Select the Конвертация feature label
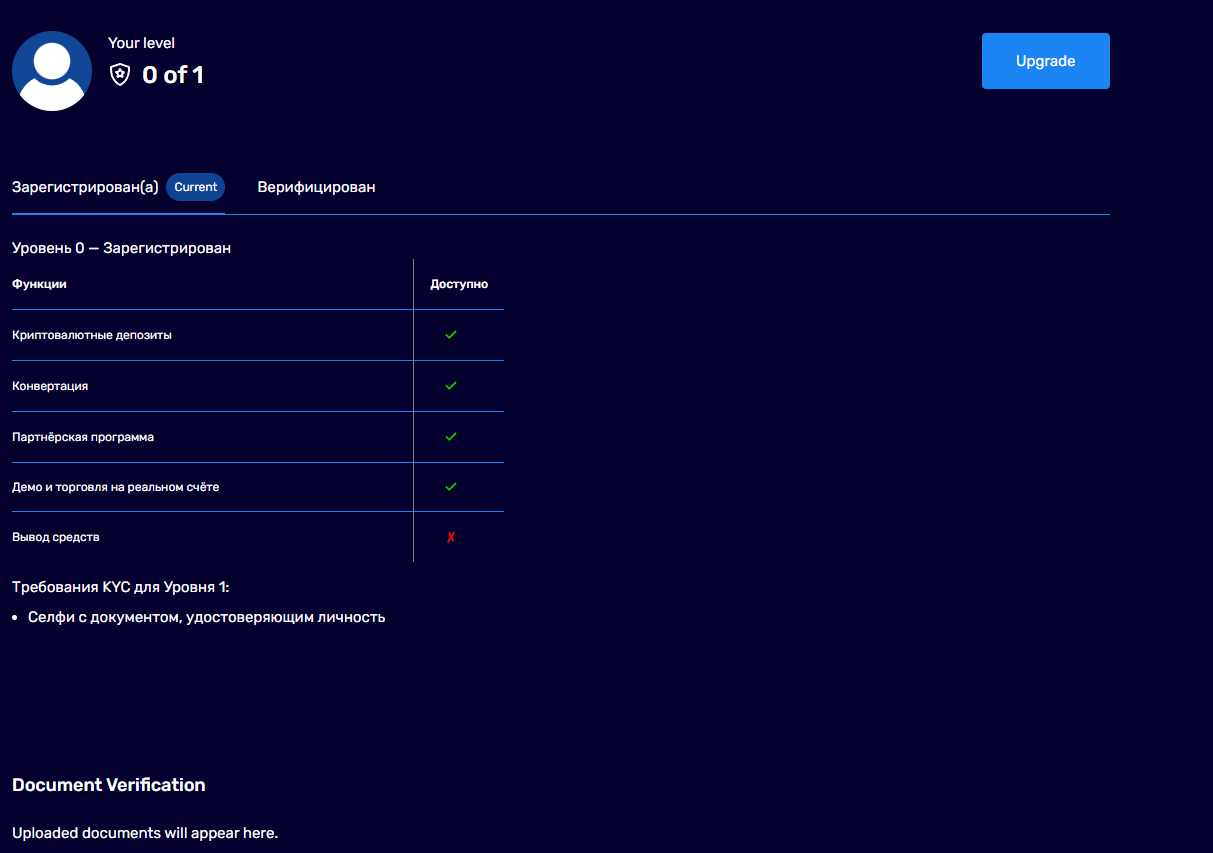Screen dimensions: 1213x853 tap(50, 386)
